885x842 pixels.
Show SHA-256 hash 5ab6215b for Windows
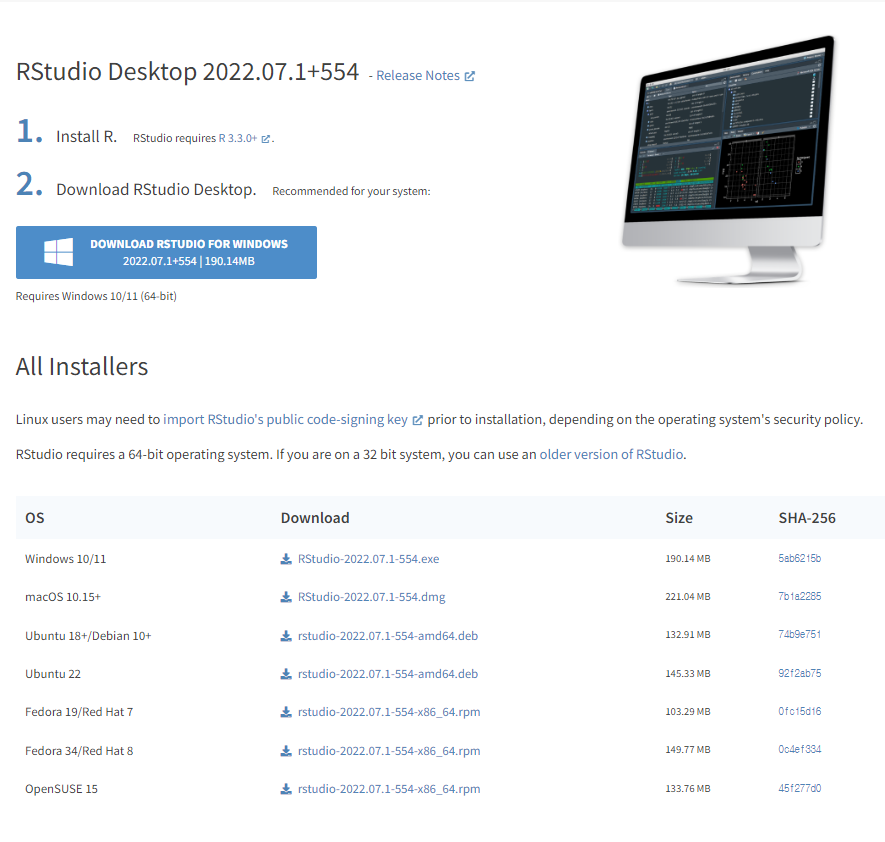click(799, 559)
